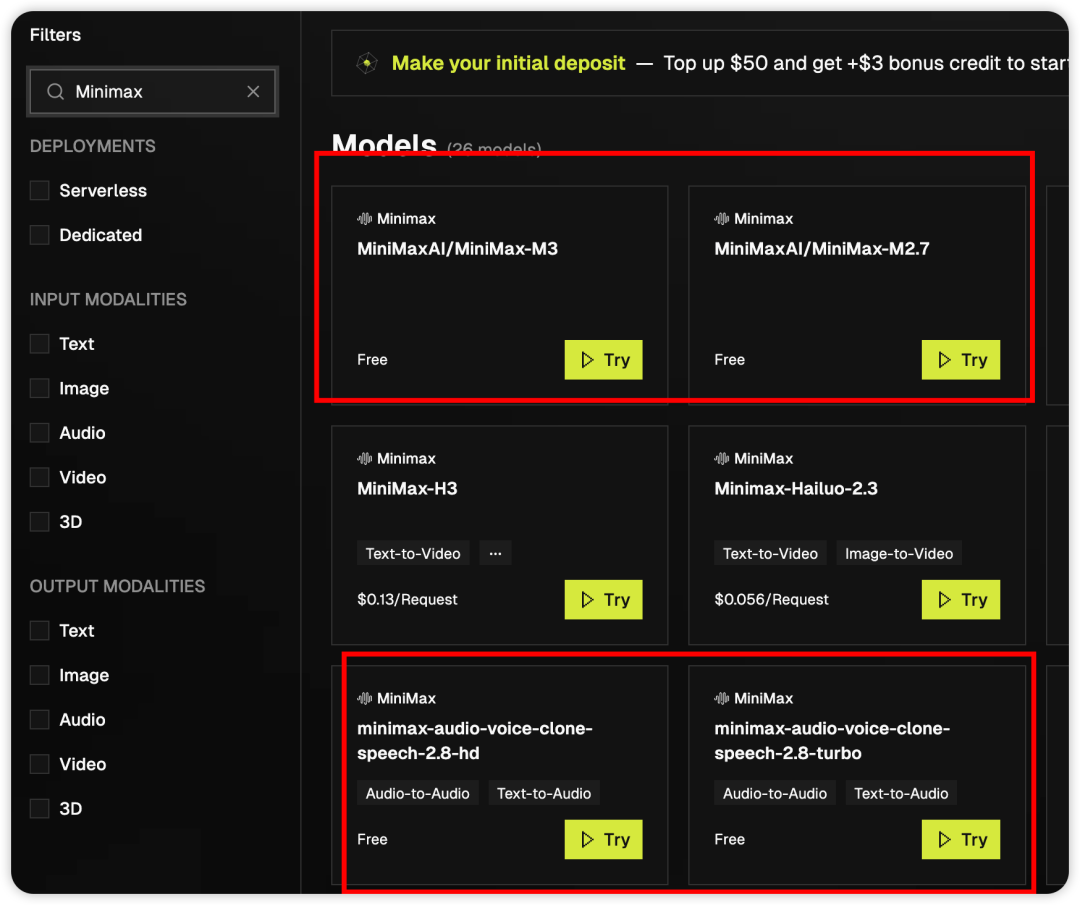Screen dimensions: 1080x905
Task: Try the Minimax-Hailuo-2.3 model
Action: [961, 599]
